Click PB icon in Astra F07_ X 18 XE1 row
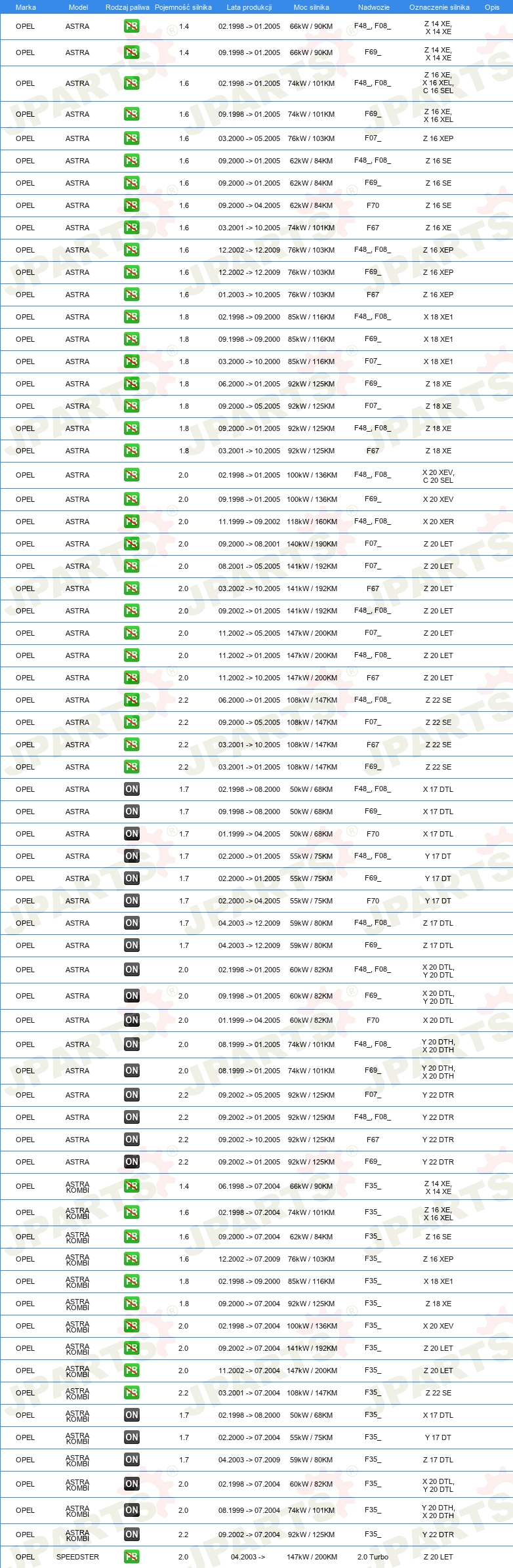The width and height of the screenshot is (513, 1568). pyautogui.click(x=131, y=361)
